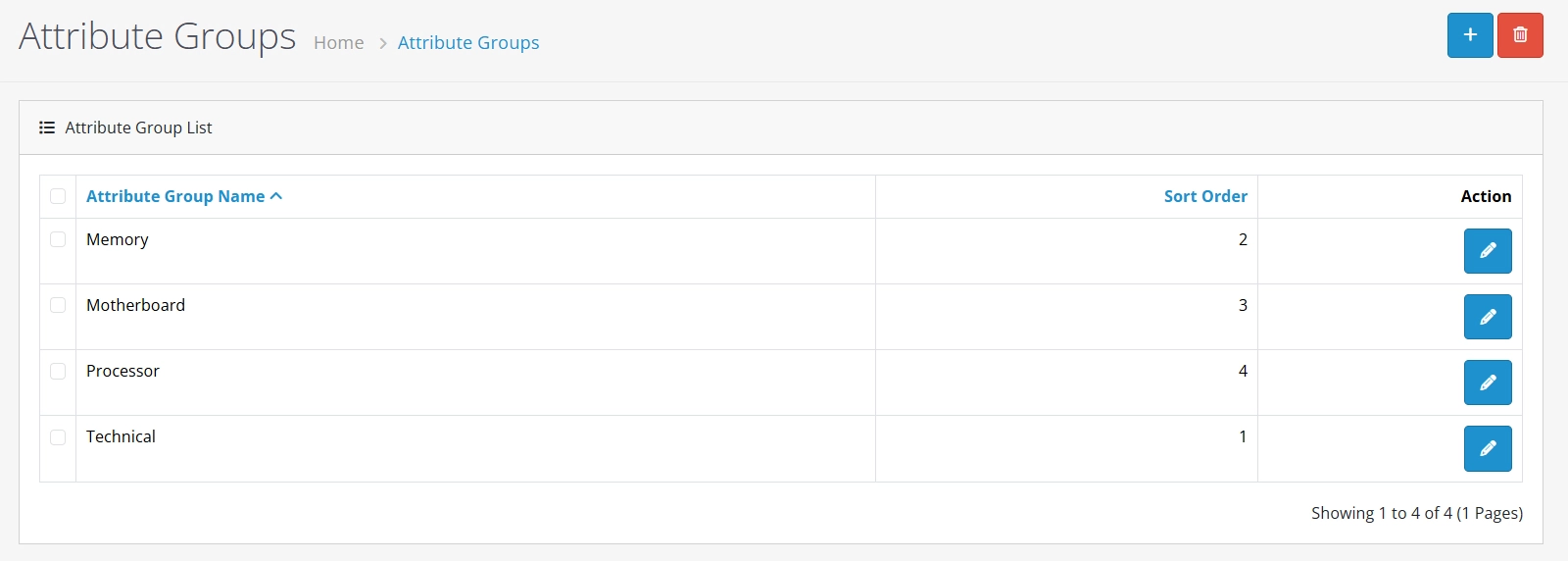The width and height of the screenshot is (1568, 561).
Task: Sort the table by Sort Order
Action: click(x=1205, y=196)
